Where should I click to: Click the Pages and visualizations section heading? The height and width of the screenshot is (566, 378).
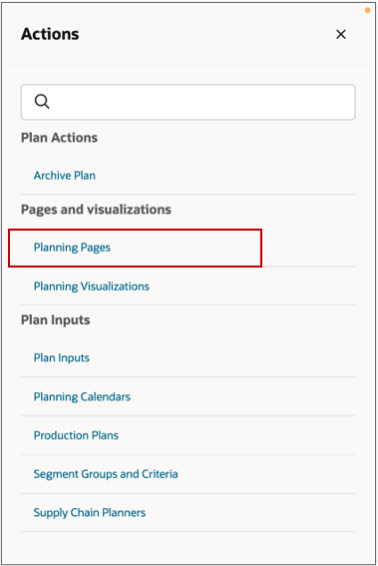pyautogui.click(x=96, y=209)
